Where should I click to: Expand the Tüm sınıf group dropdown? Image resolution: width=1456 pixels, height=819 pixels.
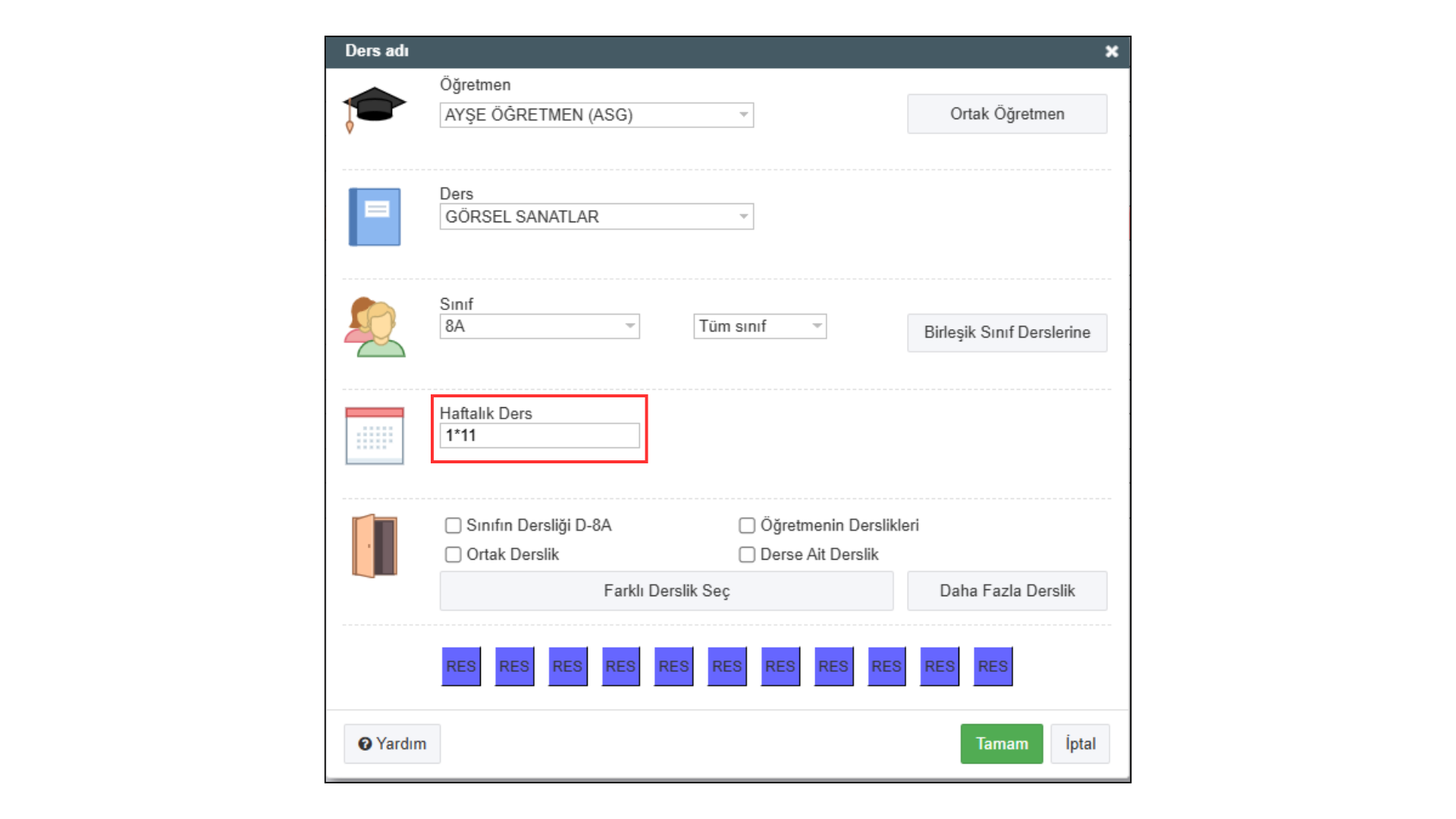point(817,326)
